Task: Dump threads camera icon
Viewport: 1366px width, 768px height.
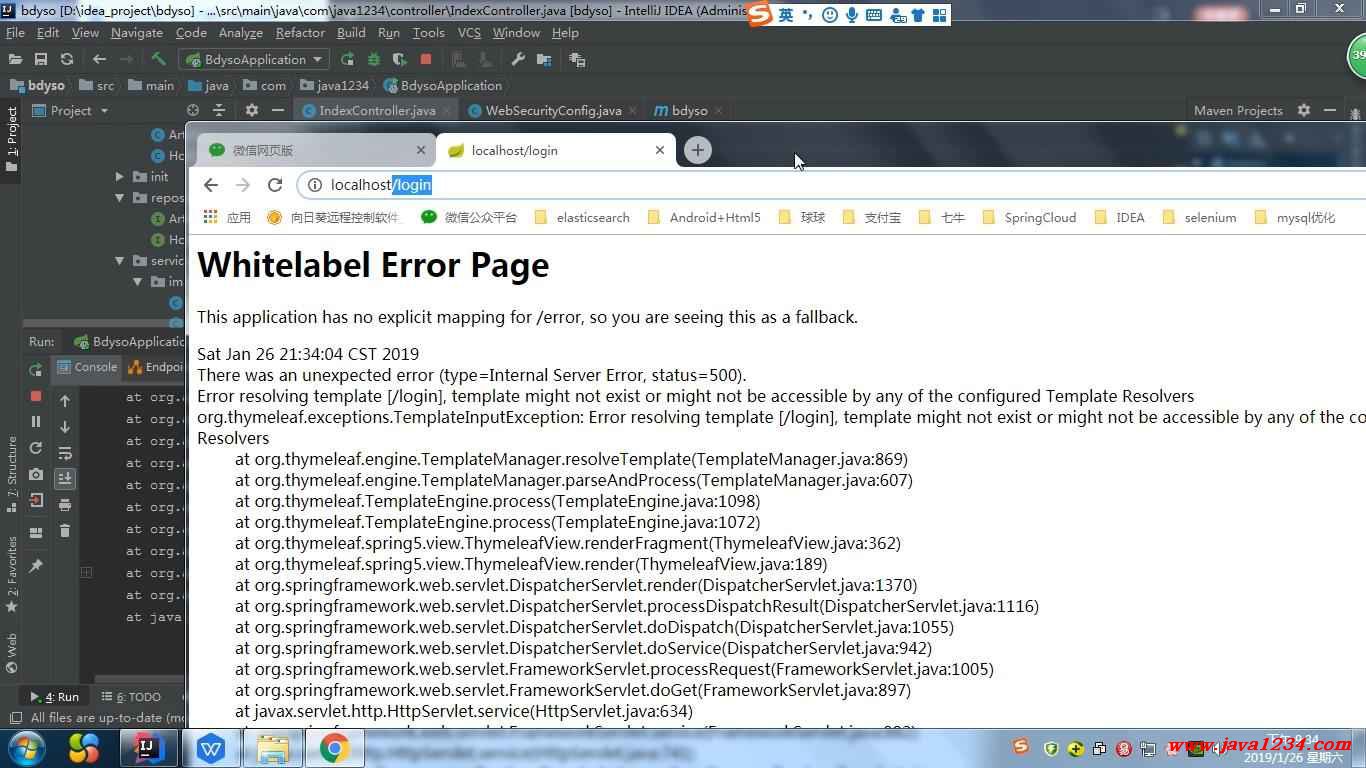Action: point(36,475)
